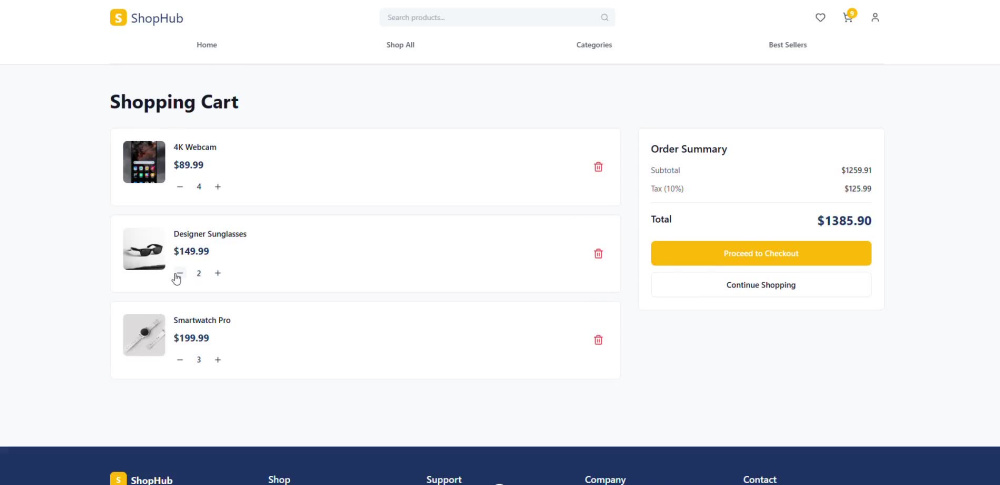The height and width of the screenshot is (485, 1000).
Task: Open the user account icon
Action: click(875, 18)
